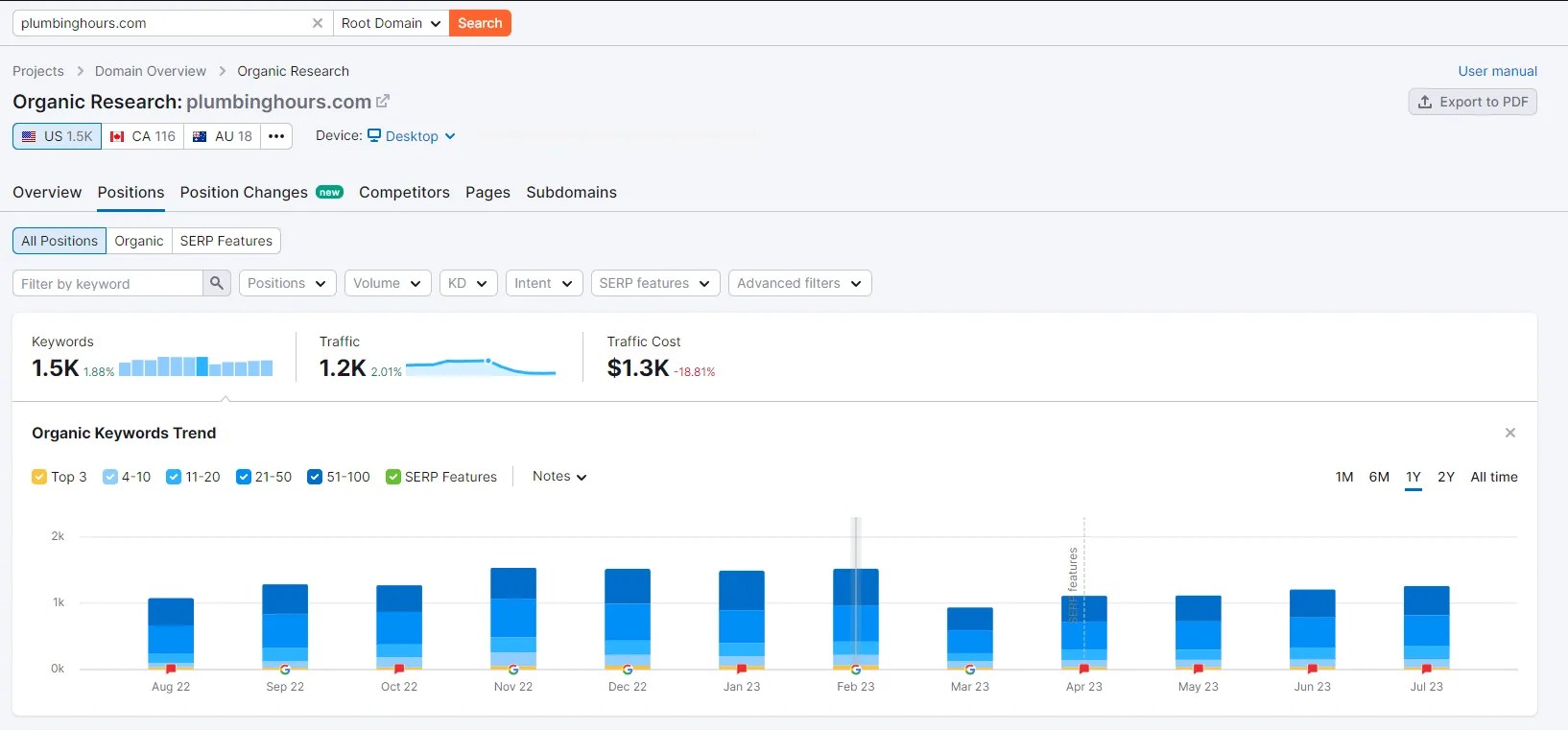Image resolution: width=1568 pixels, height=730 pixels.
Task: Click the red flag note under May 23
Action: (x=1199, y=670)
